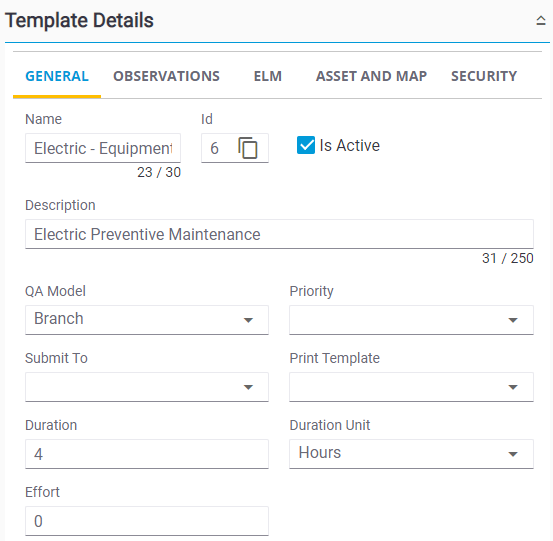
Task: Open the Priority dropdown
Action: [411, 320]
